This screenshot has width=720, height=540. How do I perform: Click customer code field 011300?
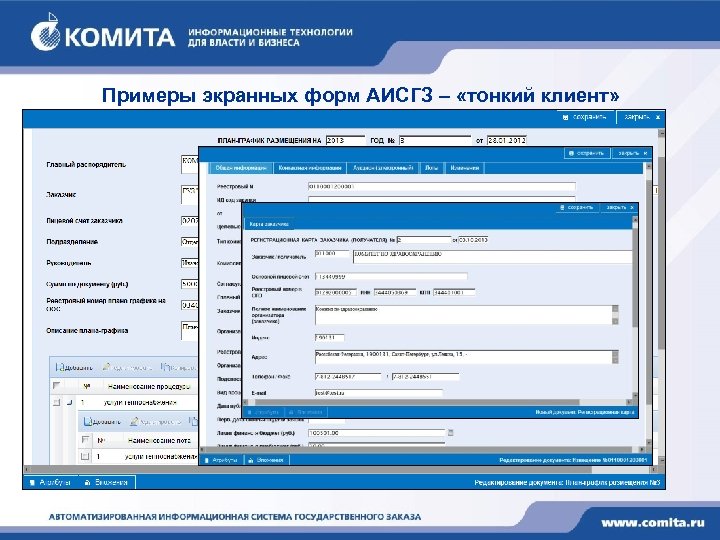pyautogui.click(x=332, y=254)
